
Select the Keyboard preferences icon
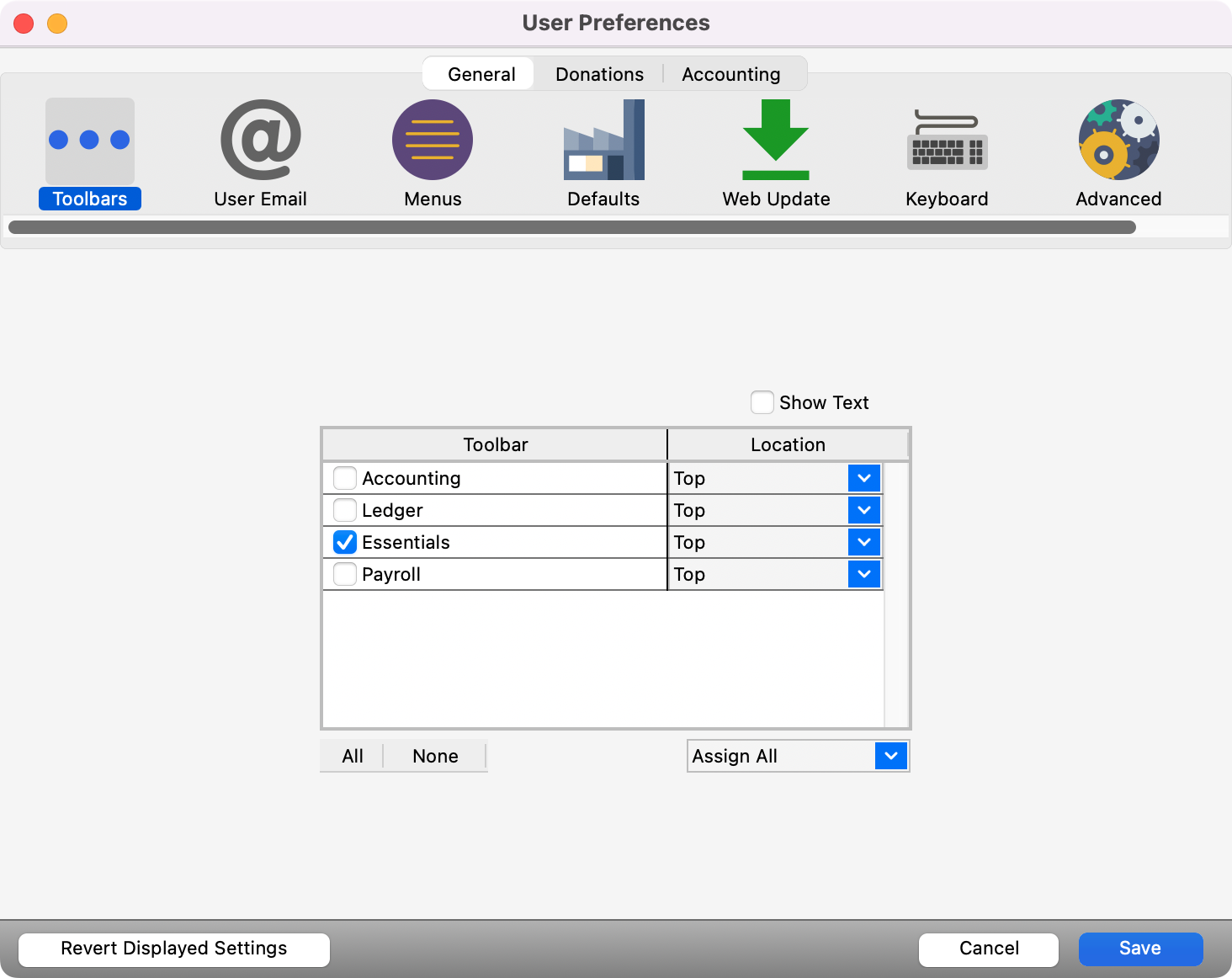tap(947, 141)
